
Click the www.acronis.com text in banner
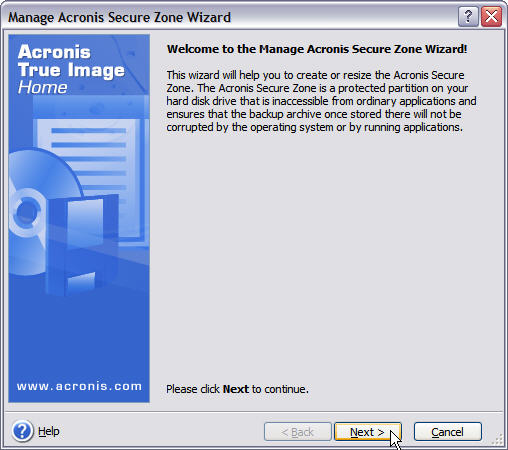tap(79, 386)
